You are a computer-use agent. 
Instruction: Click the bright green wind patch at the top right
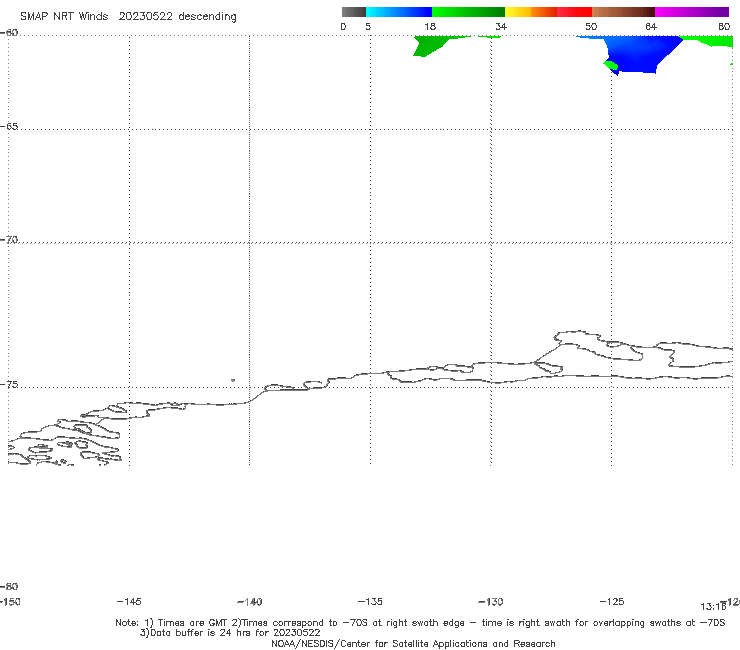point(710,41)
